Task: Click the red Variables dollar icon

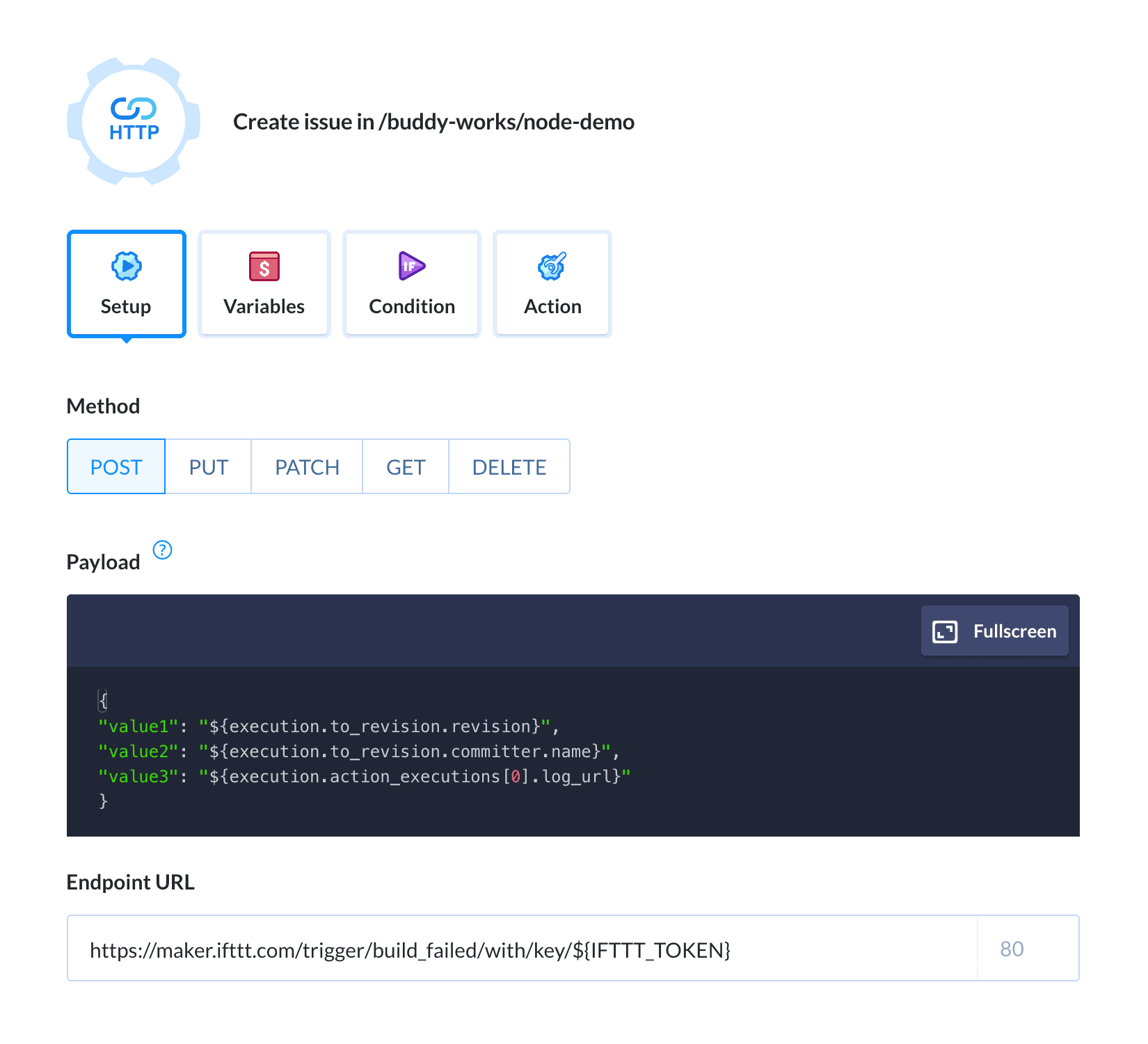Action: (264, 266)
